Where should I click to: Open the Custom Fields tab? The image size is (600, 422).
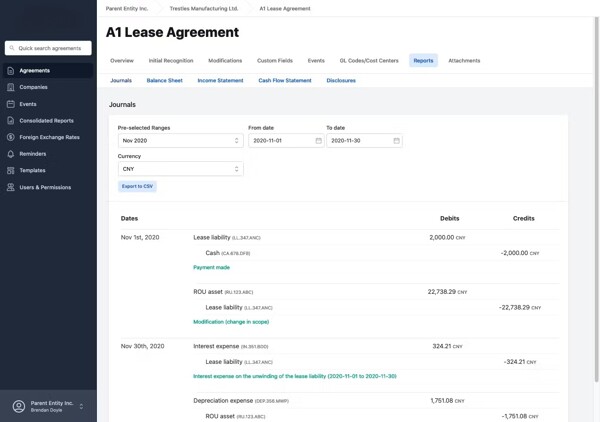(x=275, y=60)
